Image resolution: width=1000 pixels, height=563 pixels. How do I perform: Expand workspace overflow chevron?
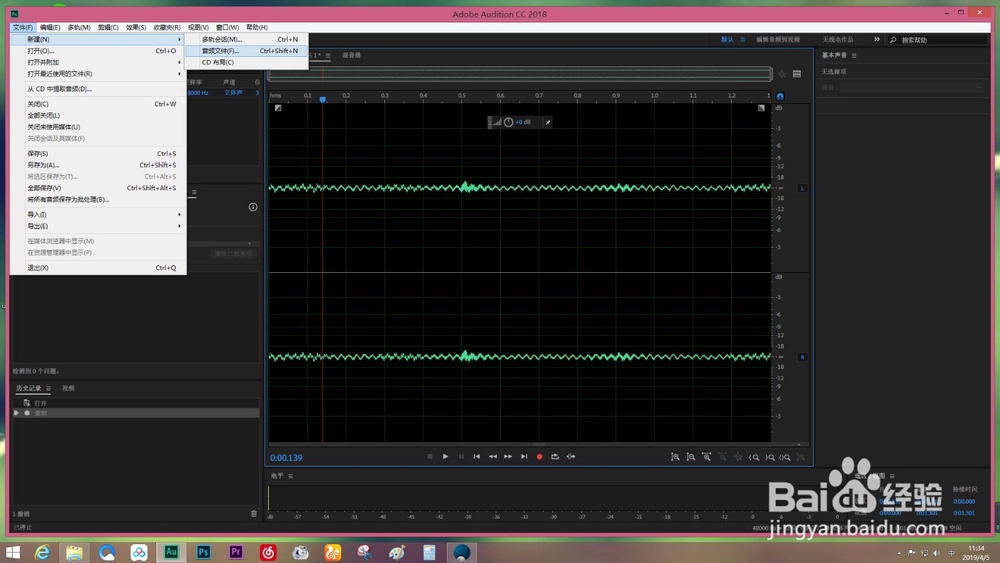(877, 40)
